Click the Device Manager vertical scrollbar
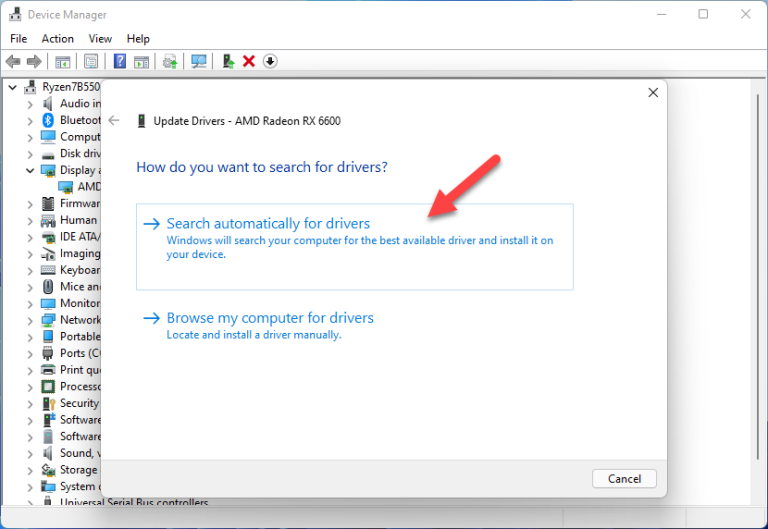The image size is (768, 529). [758, 277]
